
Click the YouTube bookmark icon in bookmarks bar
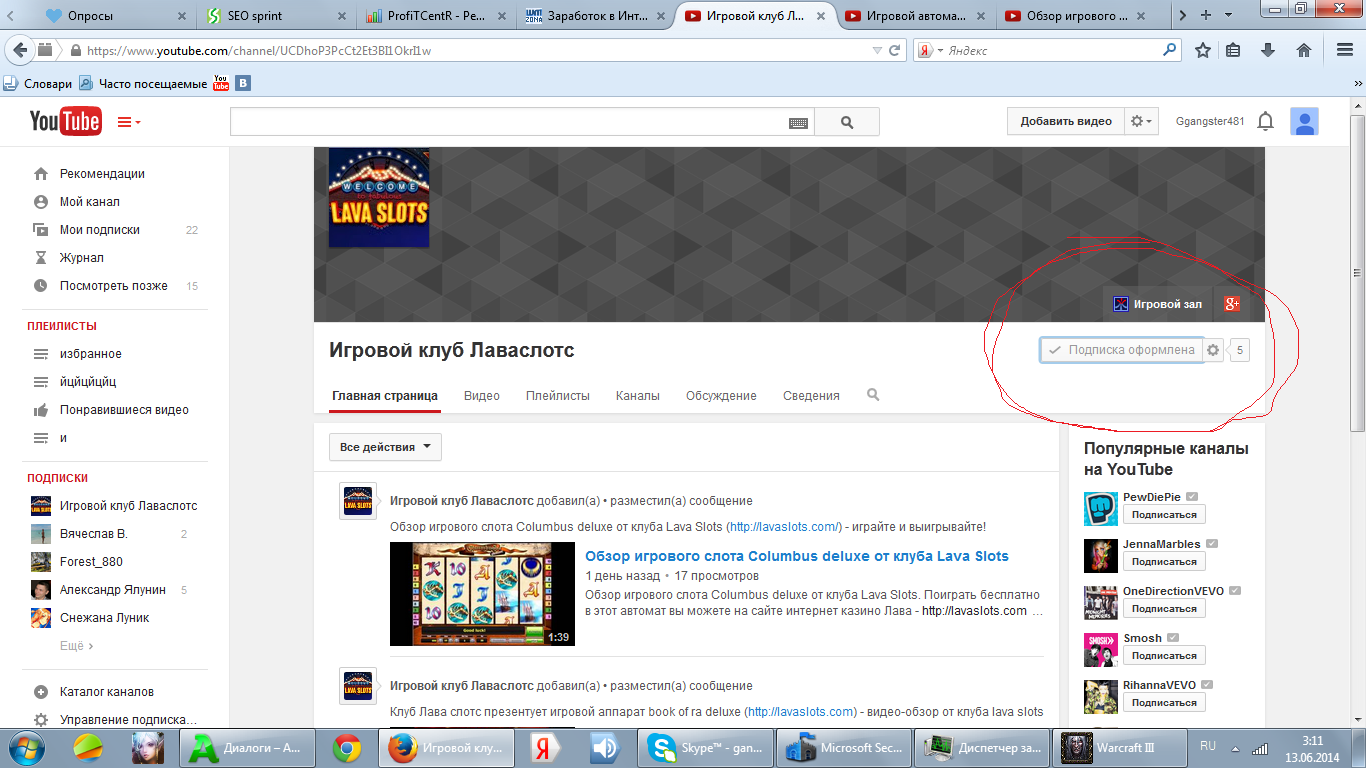click(x=221, y=84)
